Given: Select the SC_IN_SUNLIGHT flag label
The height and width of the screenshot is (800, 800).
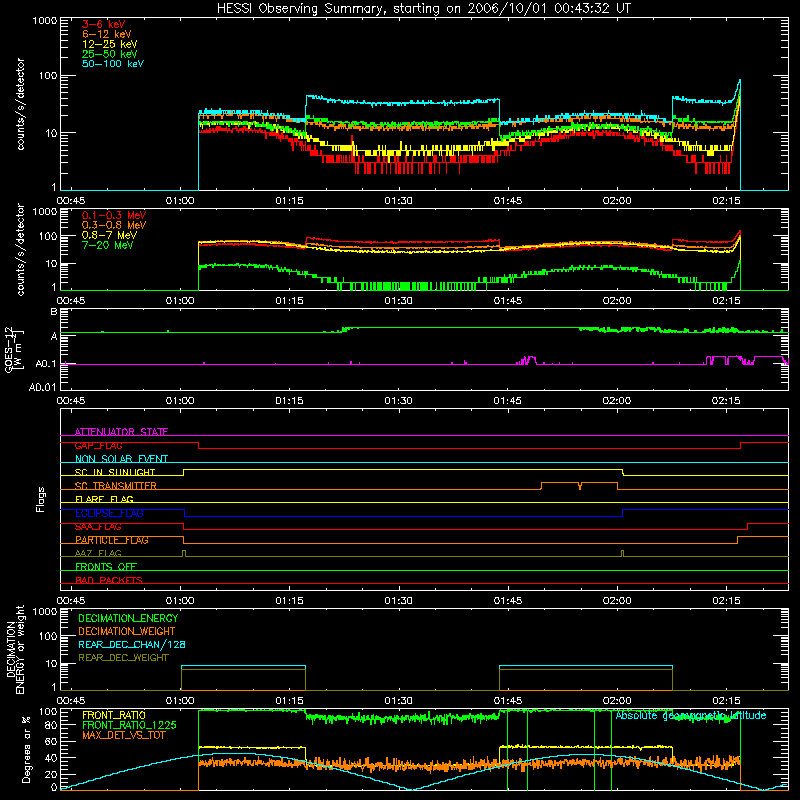Looking at the screenshot, I should click(115, 472).
